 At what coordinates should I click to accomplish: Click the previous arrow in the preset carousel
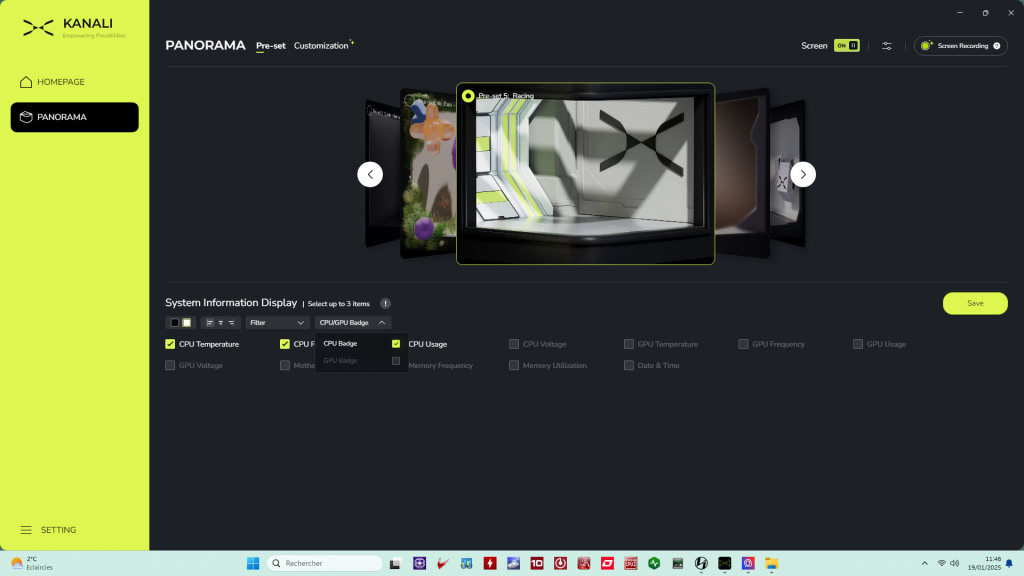click(370, 174)
